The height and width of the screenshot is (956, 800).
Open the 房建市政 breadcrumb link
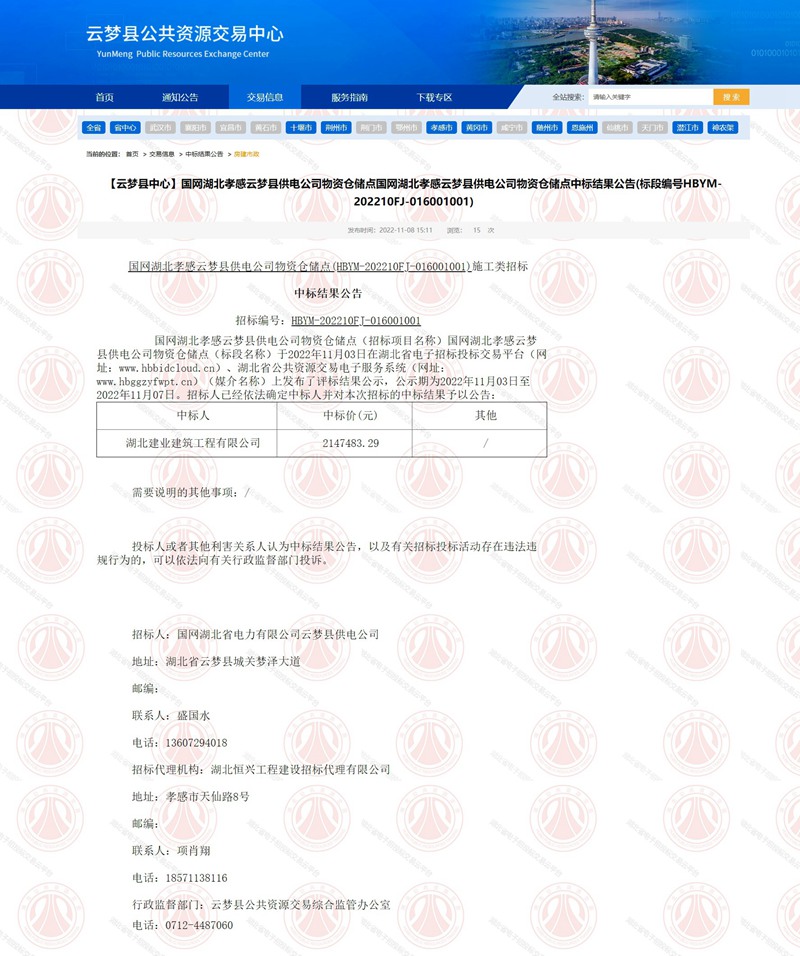[246, 154]
